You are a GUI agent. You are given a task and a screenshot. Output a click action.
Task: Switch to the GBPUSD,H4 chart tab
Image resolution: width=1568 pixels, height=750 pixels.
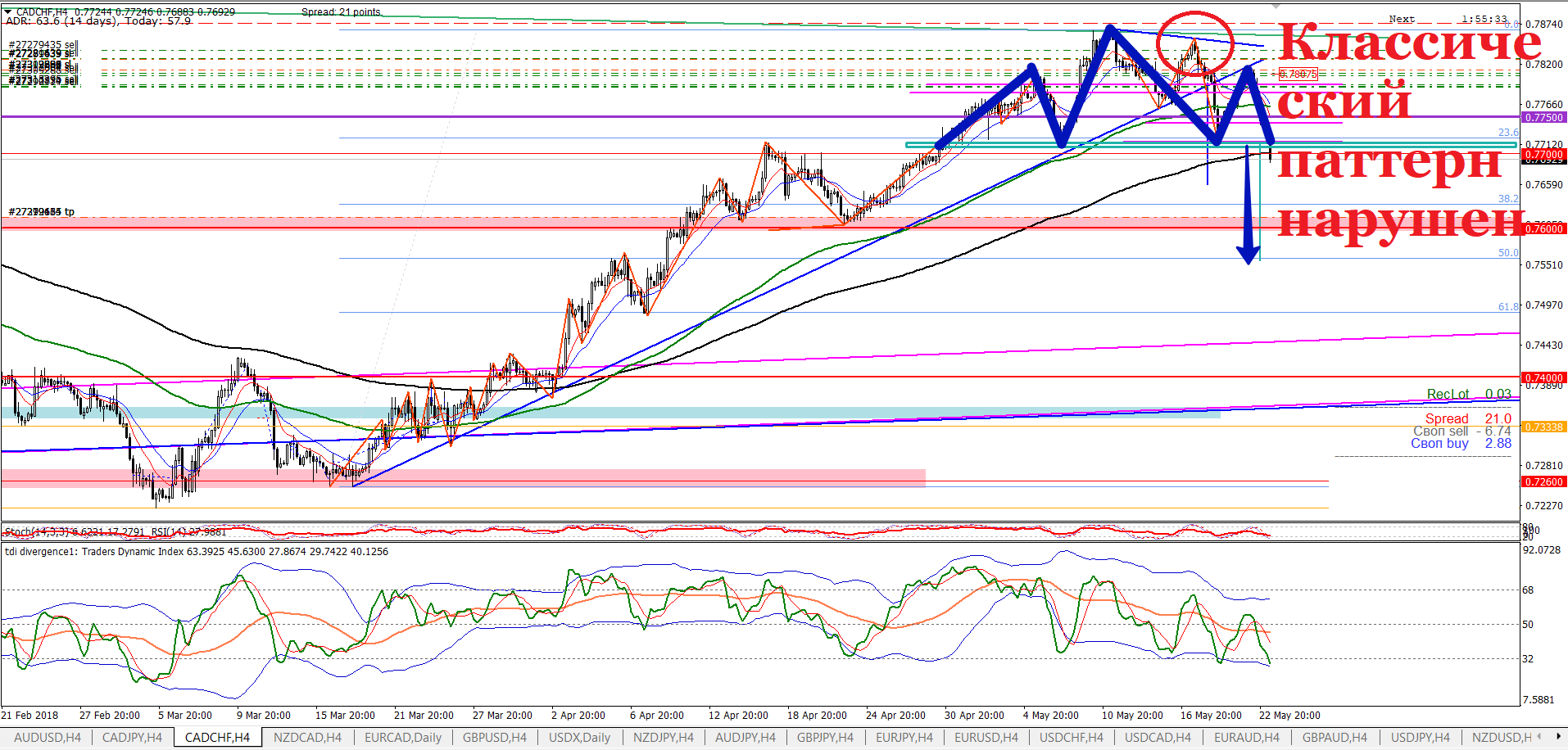[x=495, y=738]
